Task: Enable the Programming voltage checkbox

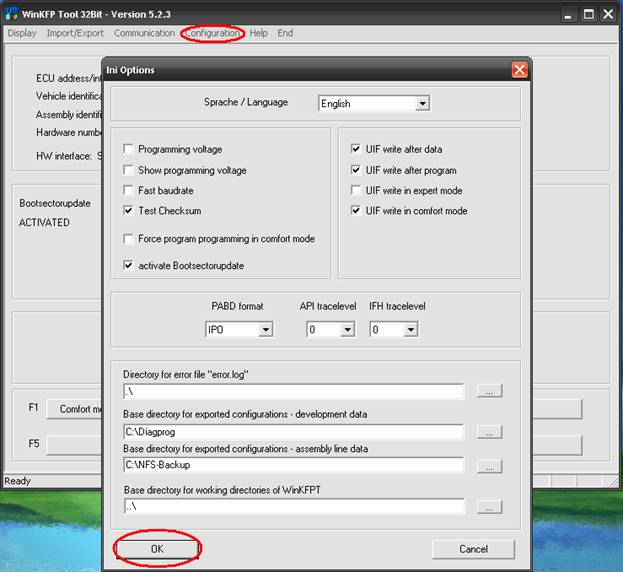Action: tap(128, 149)
